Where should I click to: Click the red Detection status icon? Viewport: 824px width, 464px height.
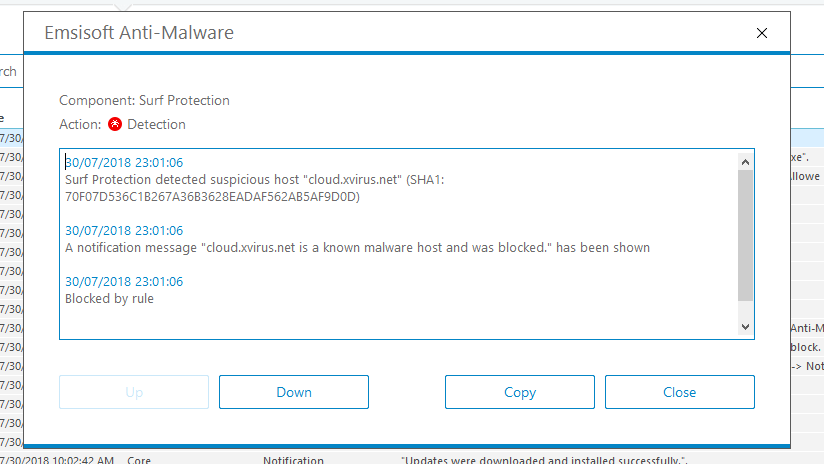coord(116,125)
